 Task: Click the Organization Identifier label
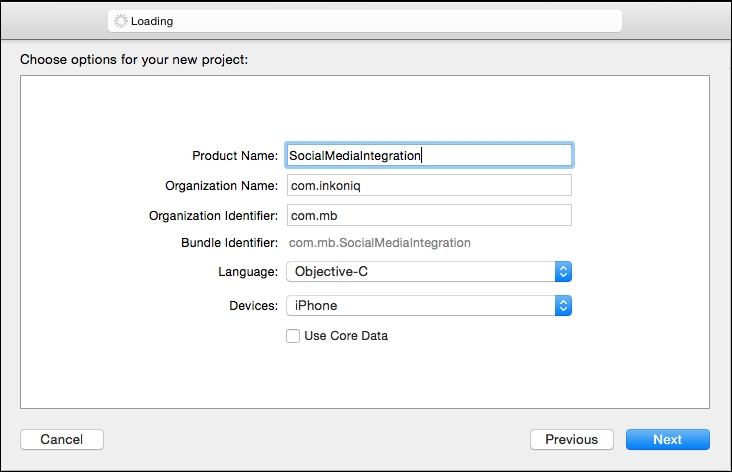tap(213, 216)
